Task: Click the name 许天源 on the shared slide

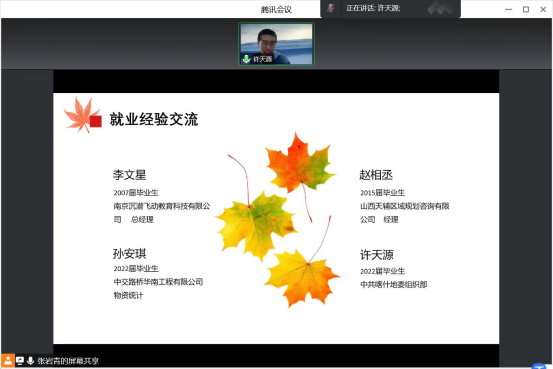Action: click(x=377, y=255)
